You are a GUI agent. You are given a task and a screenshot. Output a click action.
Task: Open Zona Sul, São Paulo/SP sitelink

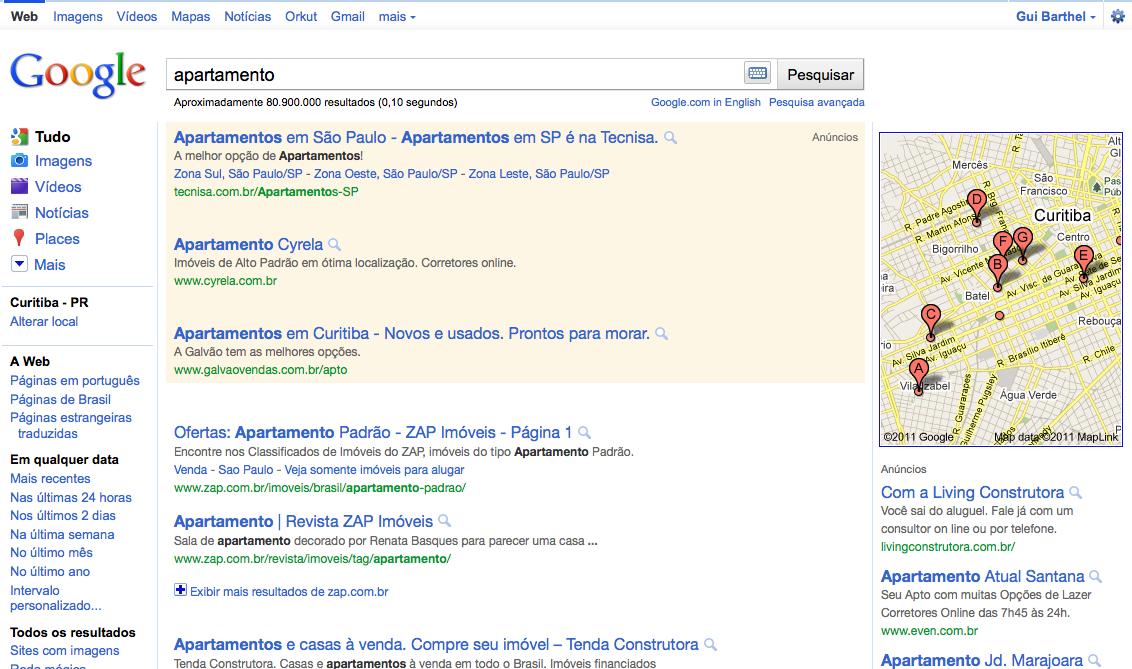click(238, 173)
